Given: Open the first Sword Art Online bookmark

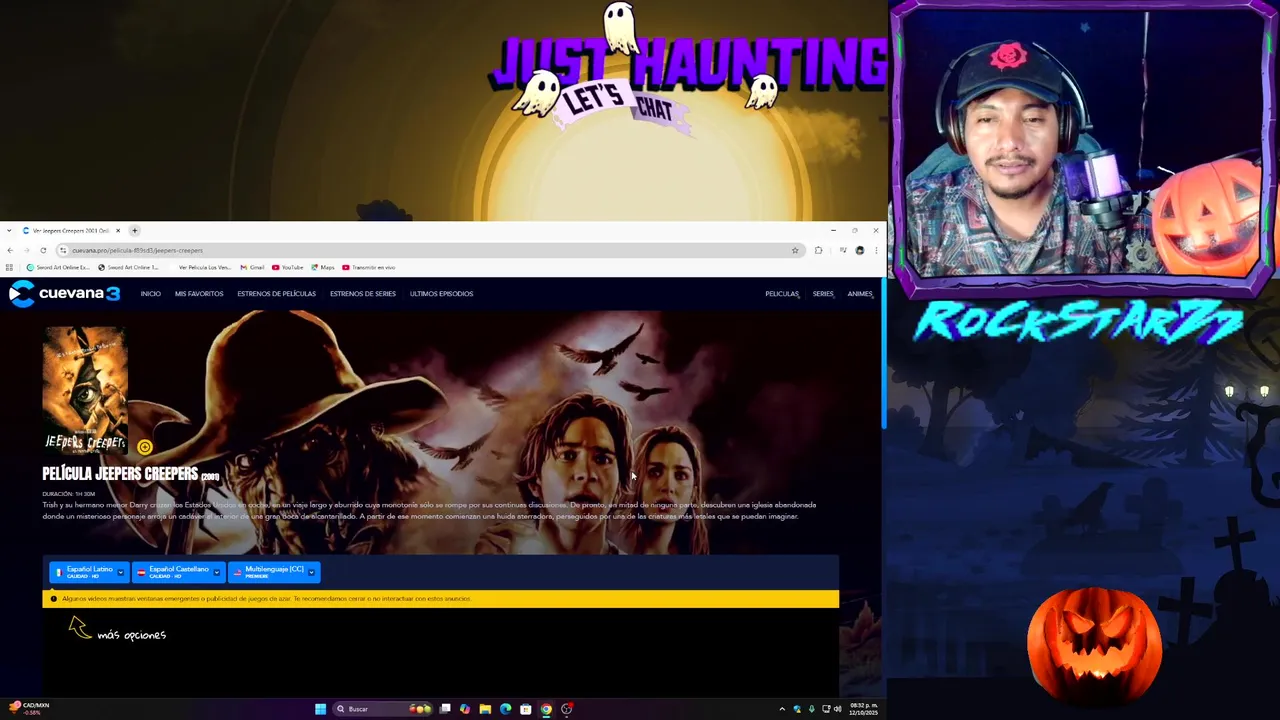Looking at the screenshot, I should 58,268.
